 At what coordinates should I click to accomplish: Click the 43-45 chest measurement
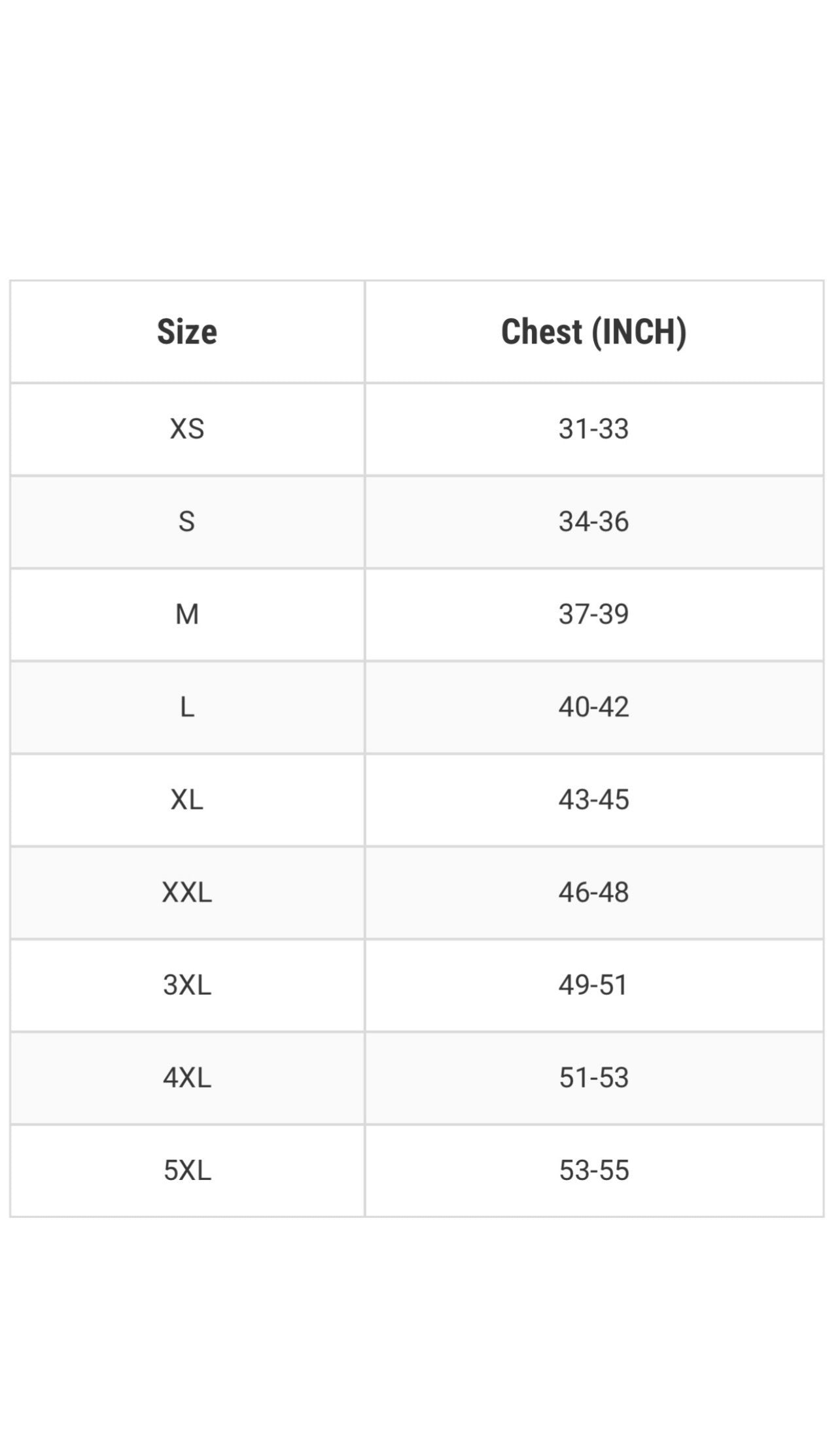click(593, 799)
